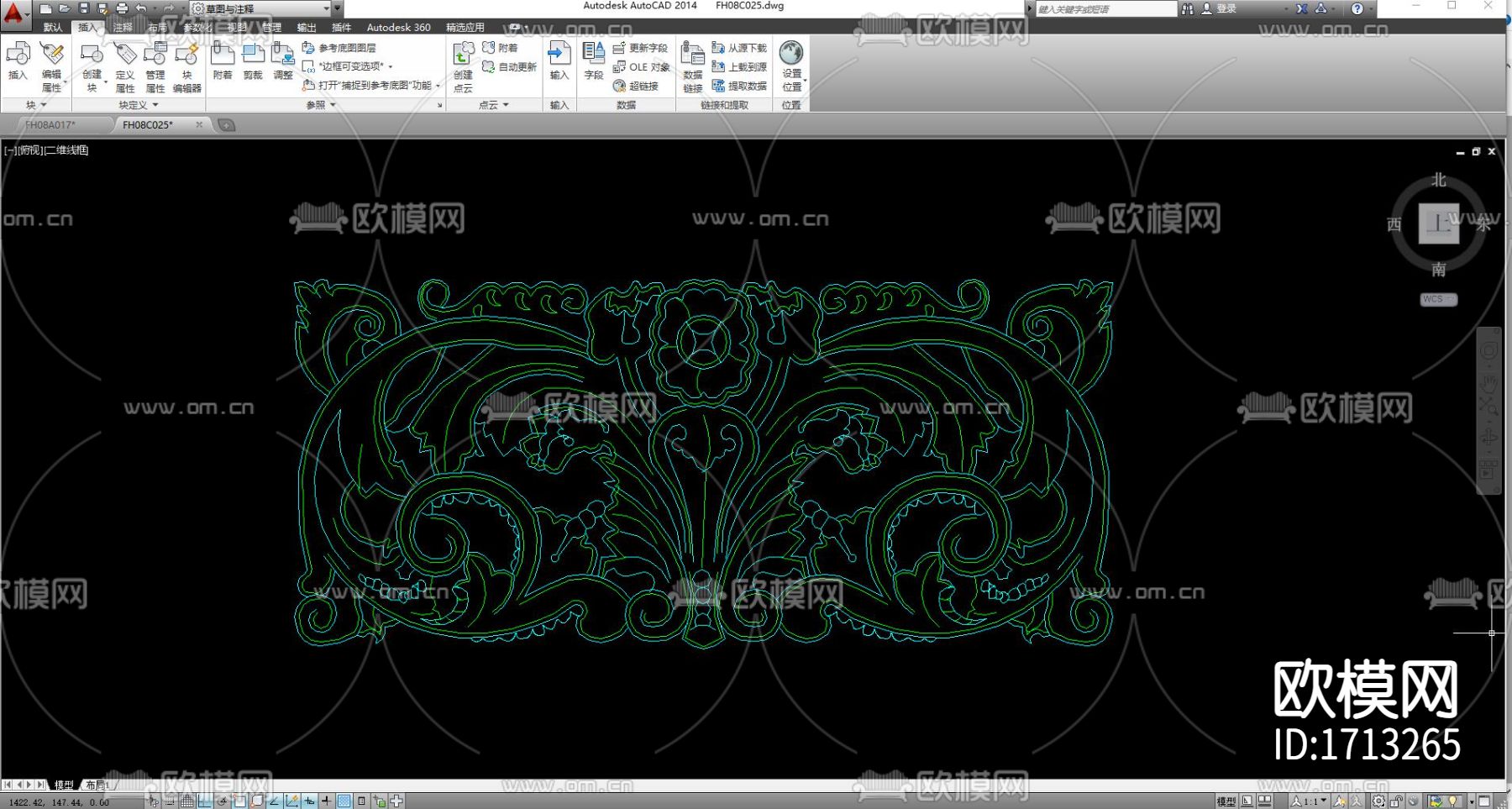Toggle polar tracking in the status bar

(223, 801)
